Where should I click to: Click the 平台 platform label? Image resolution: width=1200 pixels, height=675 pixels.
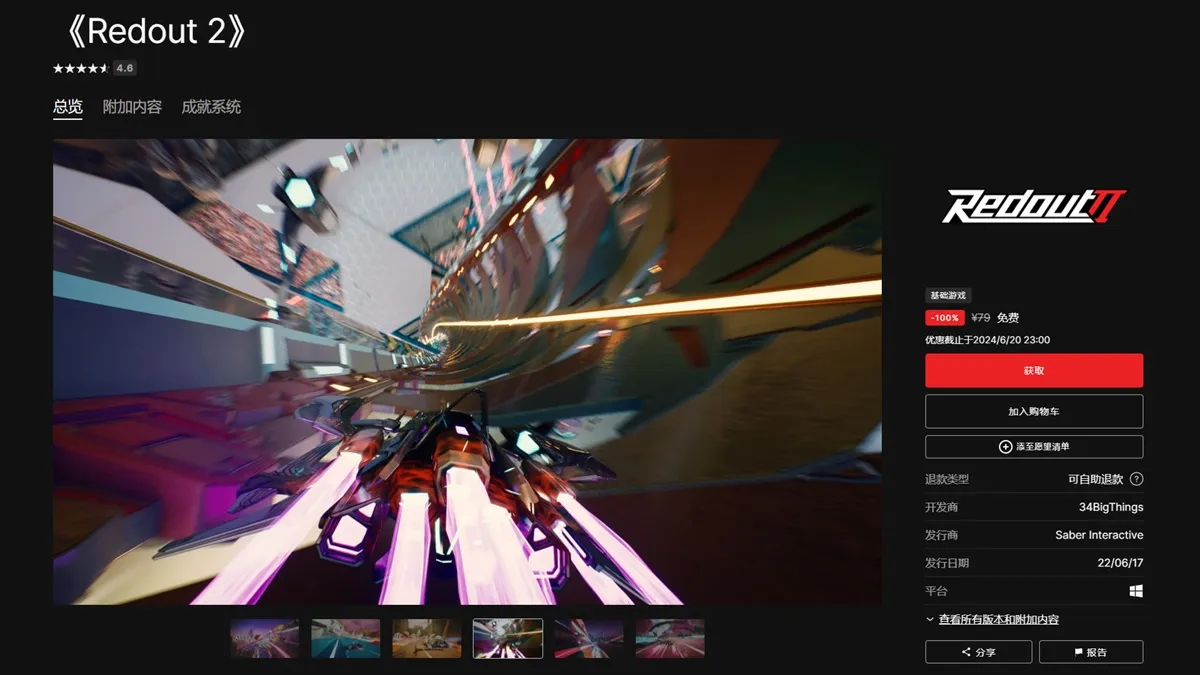click(936, 591)
